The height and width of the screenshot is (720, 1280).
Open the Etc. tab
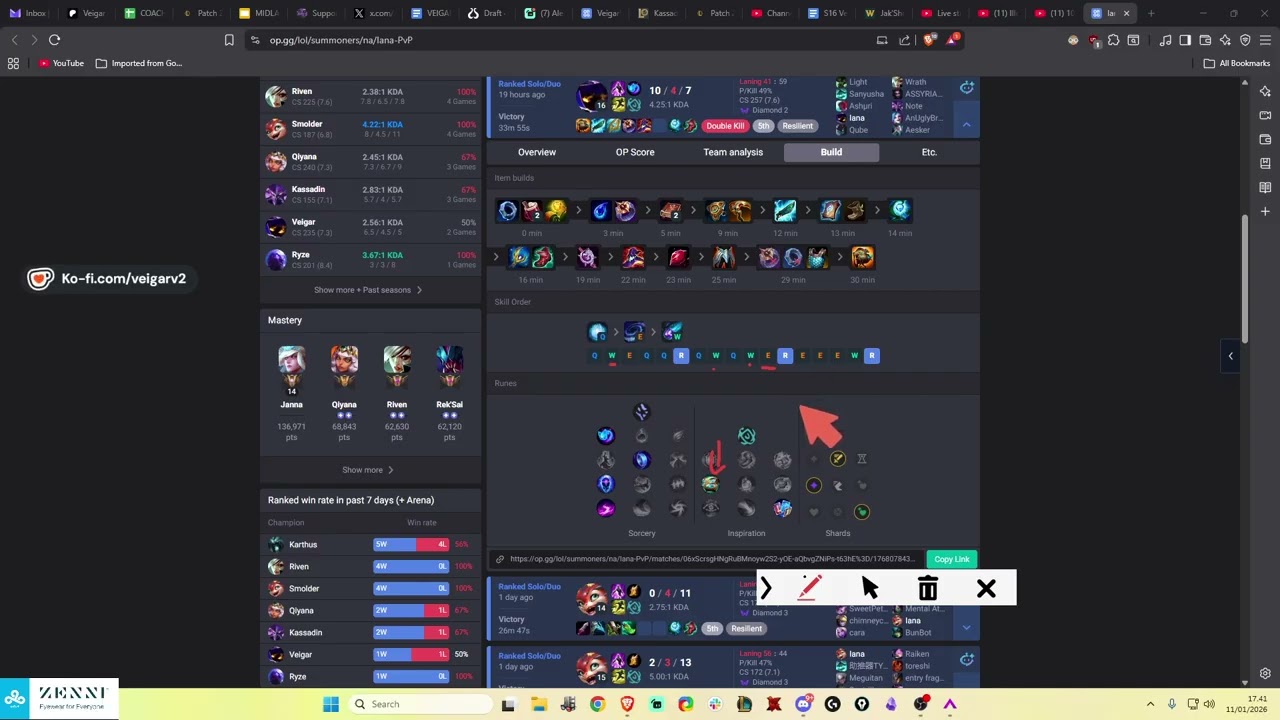coord(929,152)
